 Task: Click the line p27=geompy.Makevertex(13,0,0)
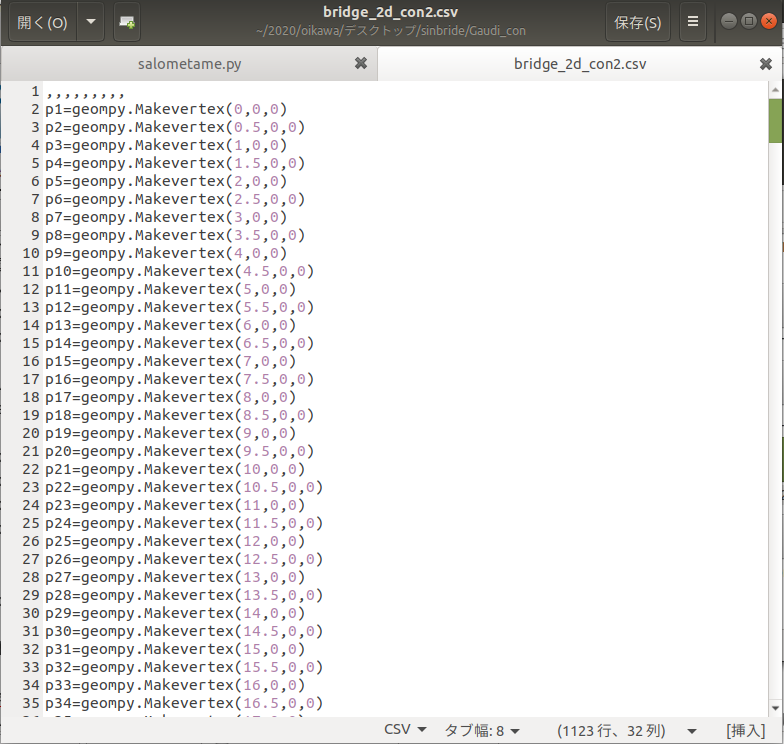(175, 577)
